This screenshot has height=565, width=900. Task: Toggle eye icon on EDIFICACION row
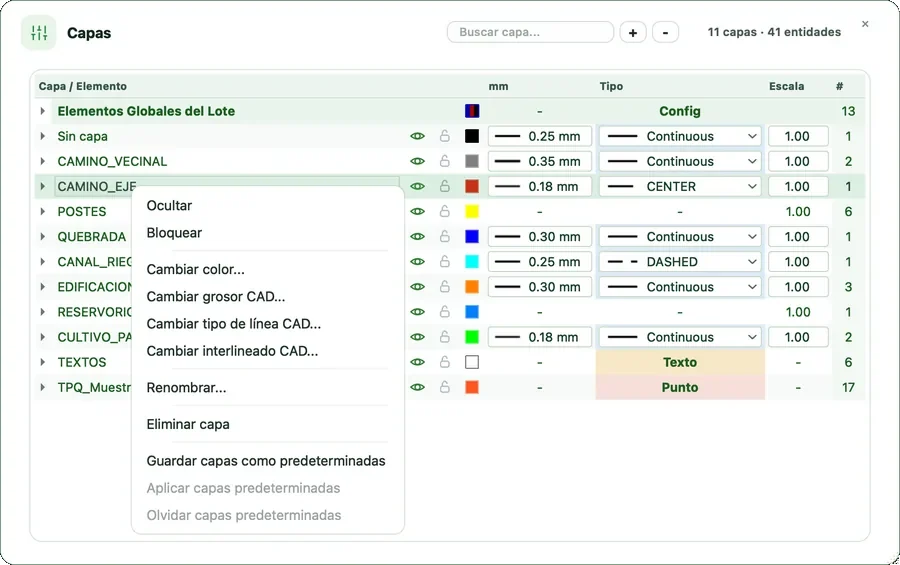pos(417,287)
